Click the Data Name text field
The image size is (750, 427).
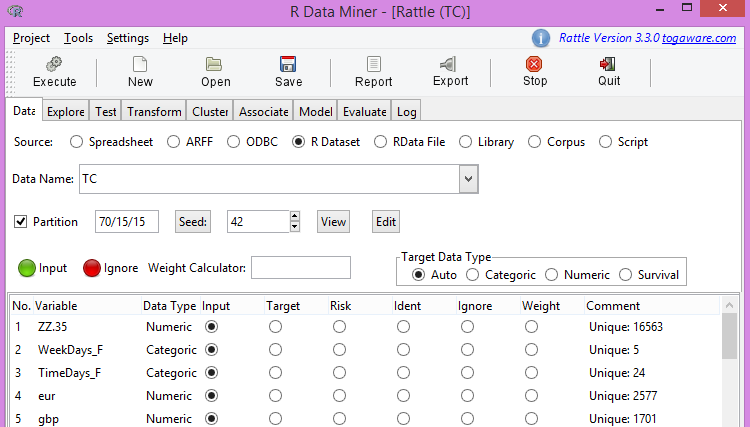tap(269, 179)
